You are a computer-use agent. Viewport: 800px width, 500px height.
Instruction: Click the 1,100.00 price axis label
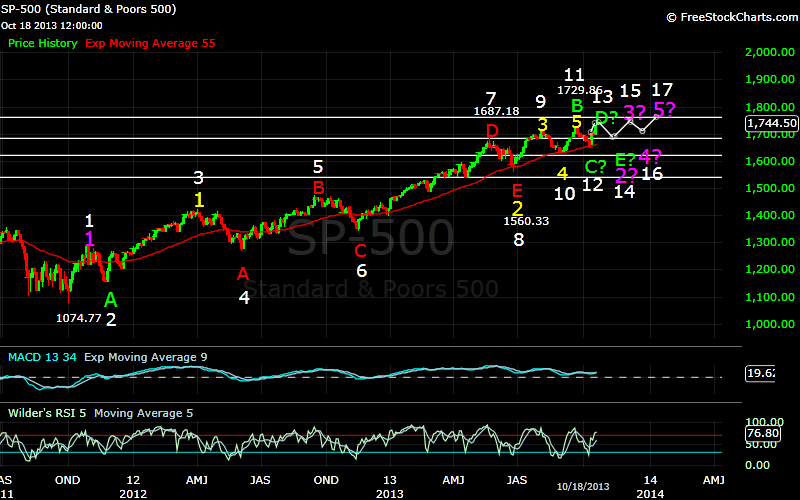(x=770, y=297)
